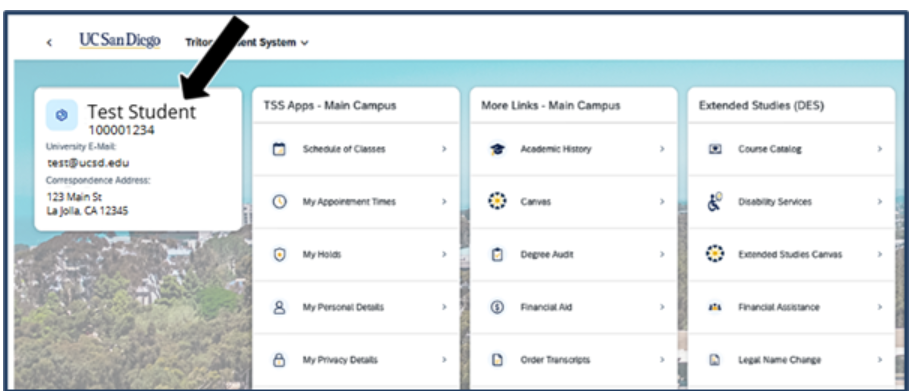The height and width of the screenshot is (391, 910).
Task: Click the Disability Services wheelchair icon
Action: pyautogui.click(x=714, y=201)
